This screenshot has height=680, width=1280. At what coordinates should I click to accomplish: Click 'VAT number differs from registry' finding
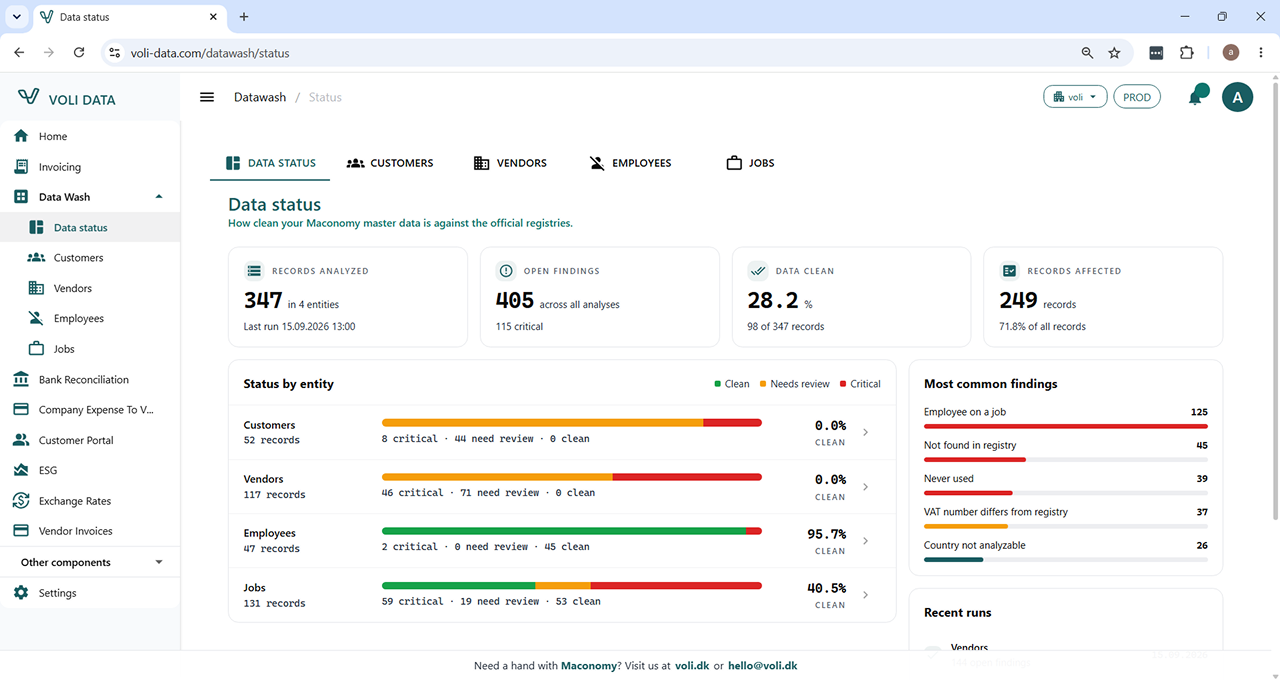[996, 512]
